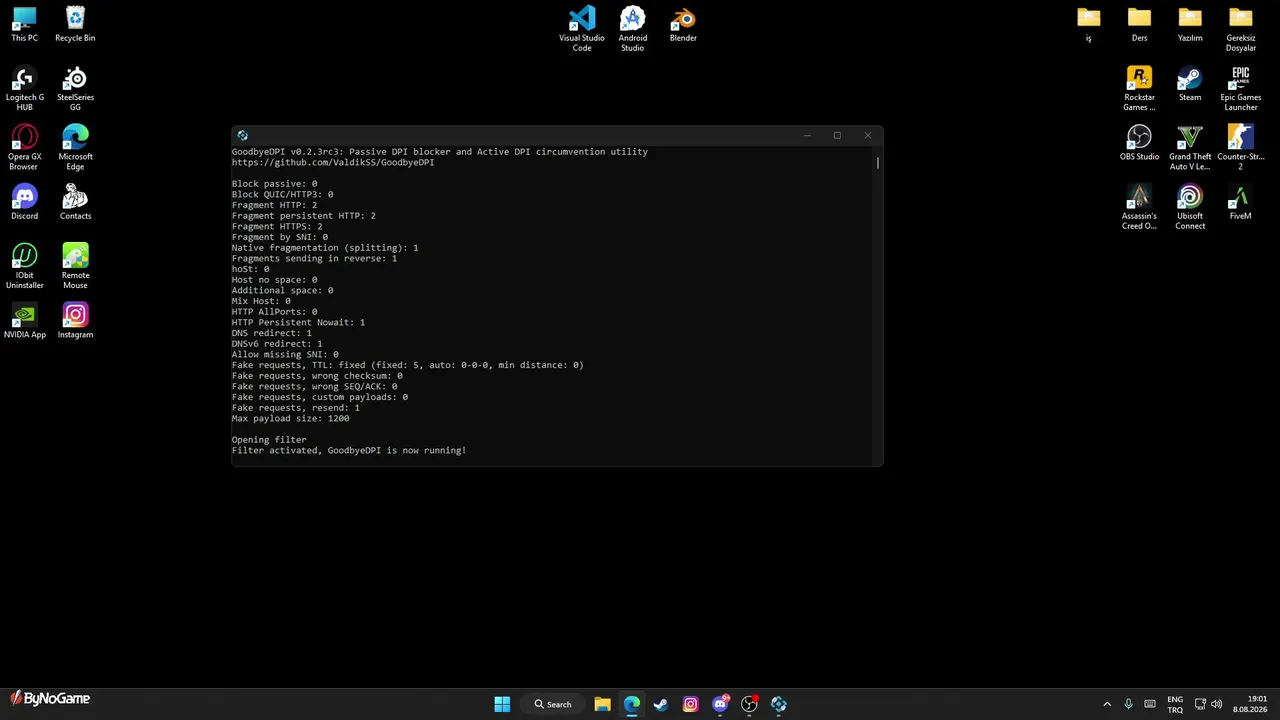Click the "Block passive: 0" console line
Viewport: 1280px width, 720px height.
click(274, 184)
